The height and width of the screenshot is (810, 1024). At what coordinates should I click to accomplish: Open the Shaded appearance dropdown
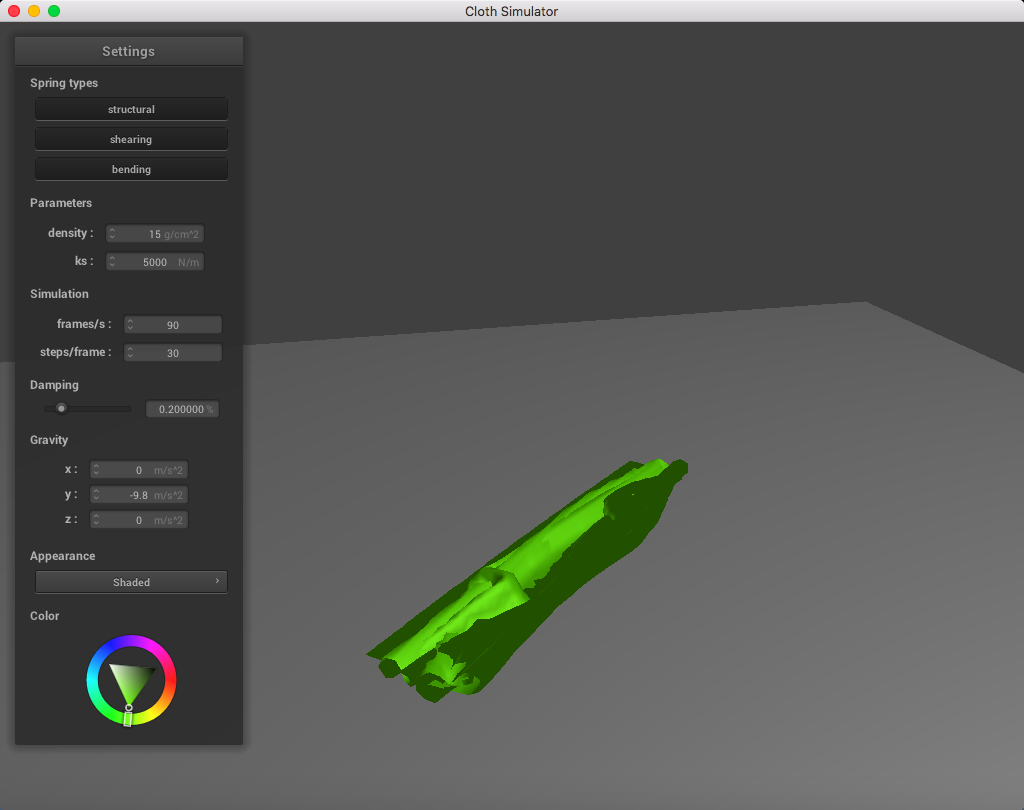tap(131, 582)
